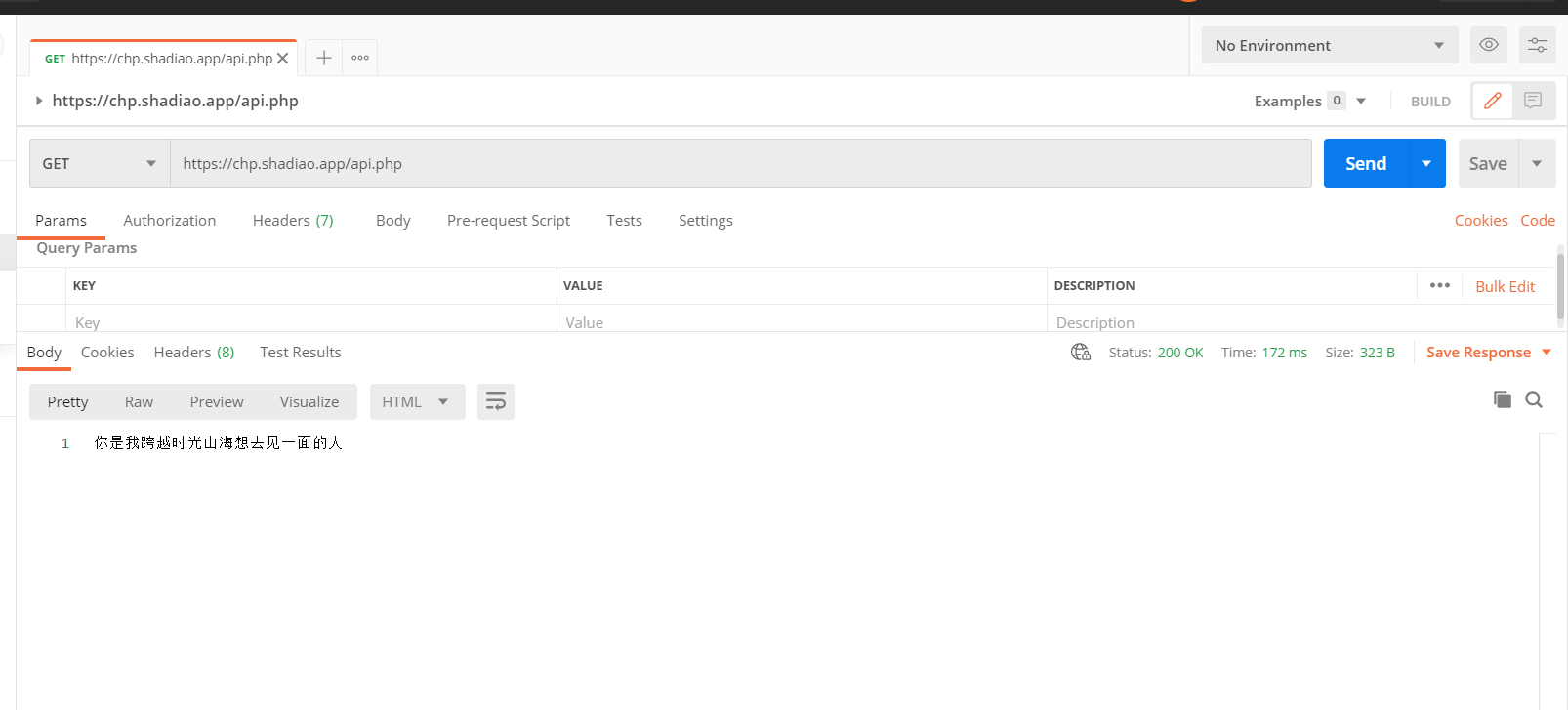
Task: Switch to the Authorization tab
Action: click(170, 221)
